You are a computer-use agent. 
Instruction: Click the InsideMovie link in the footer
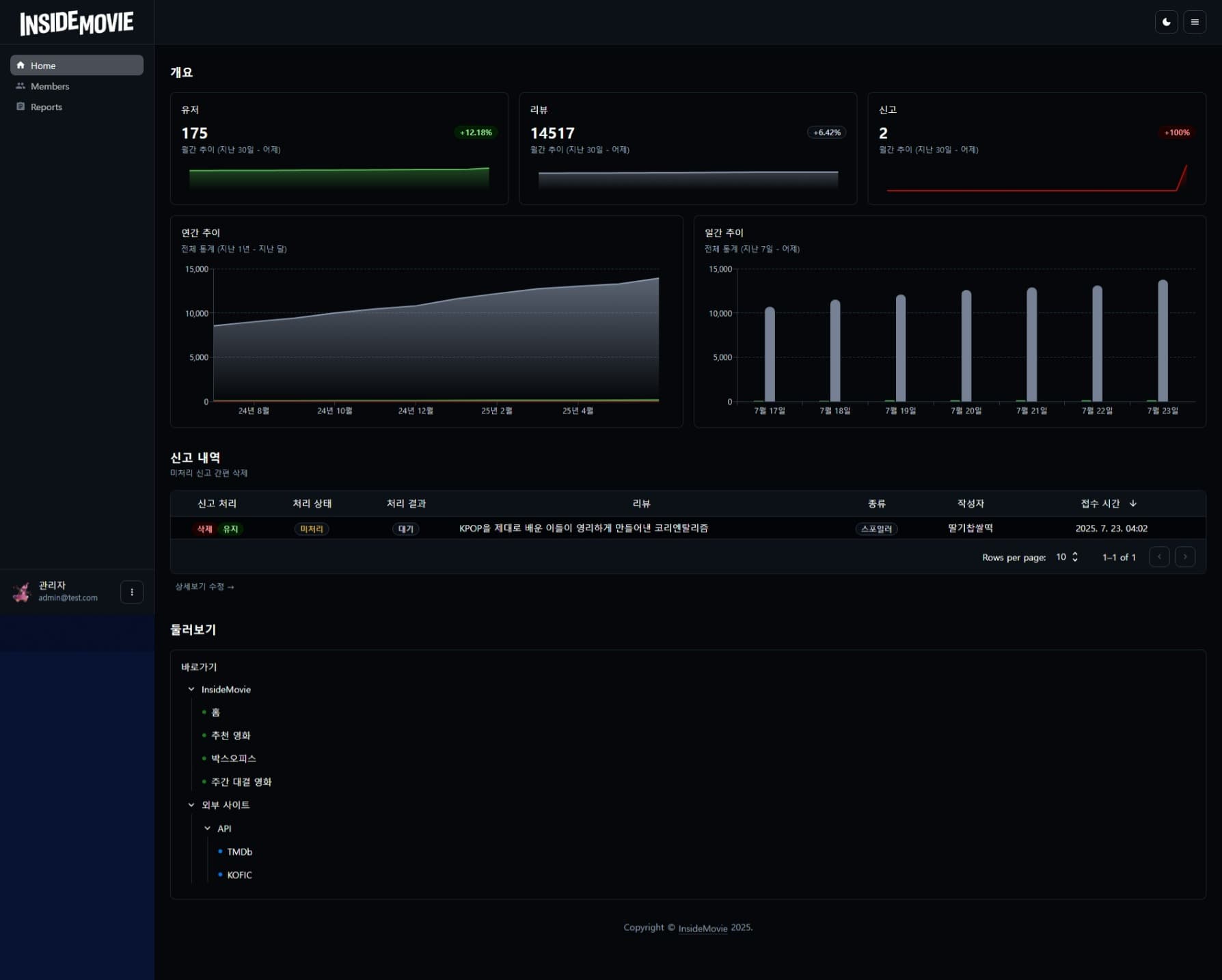tap(703, 928)
